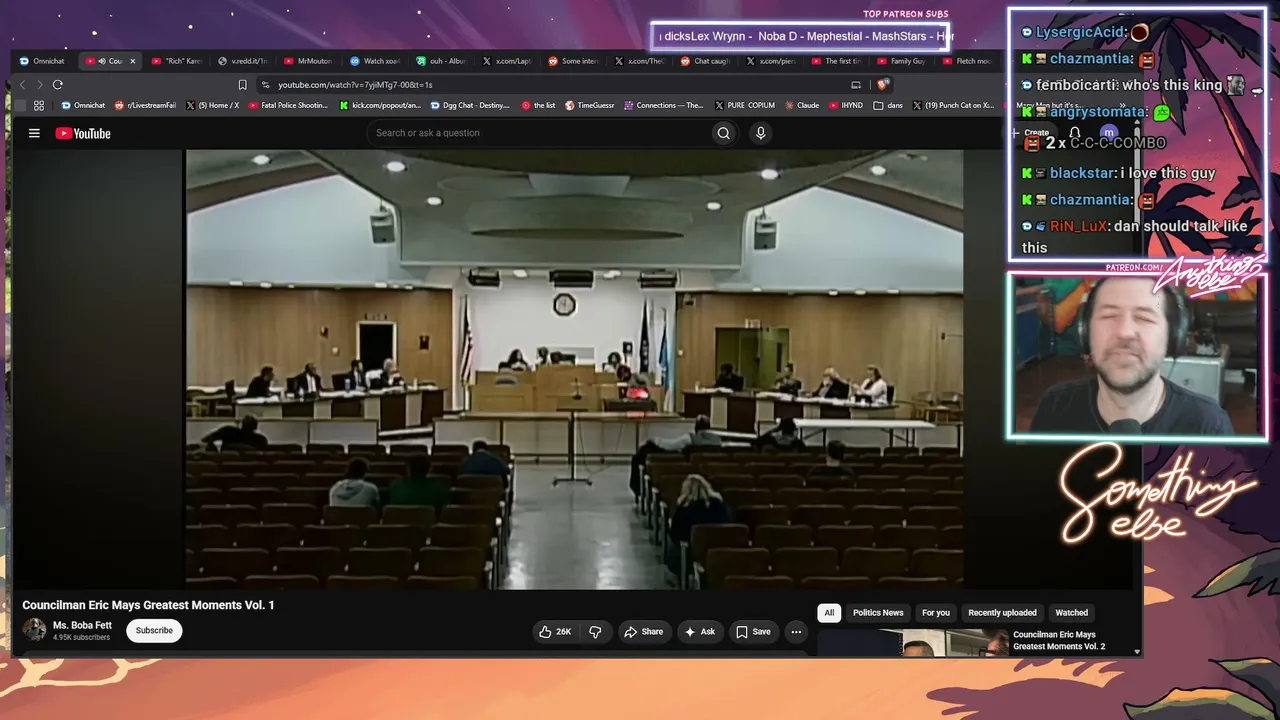
Task: Open the (19) Punch Cat on X bookmark
Action: coord(953,105)
